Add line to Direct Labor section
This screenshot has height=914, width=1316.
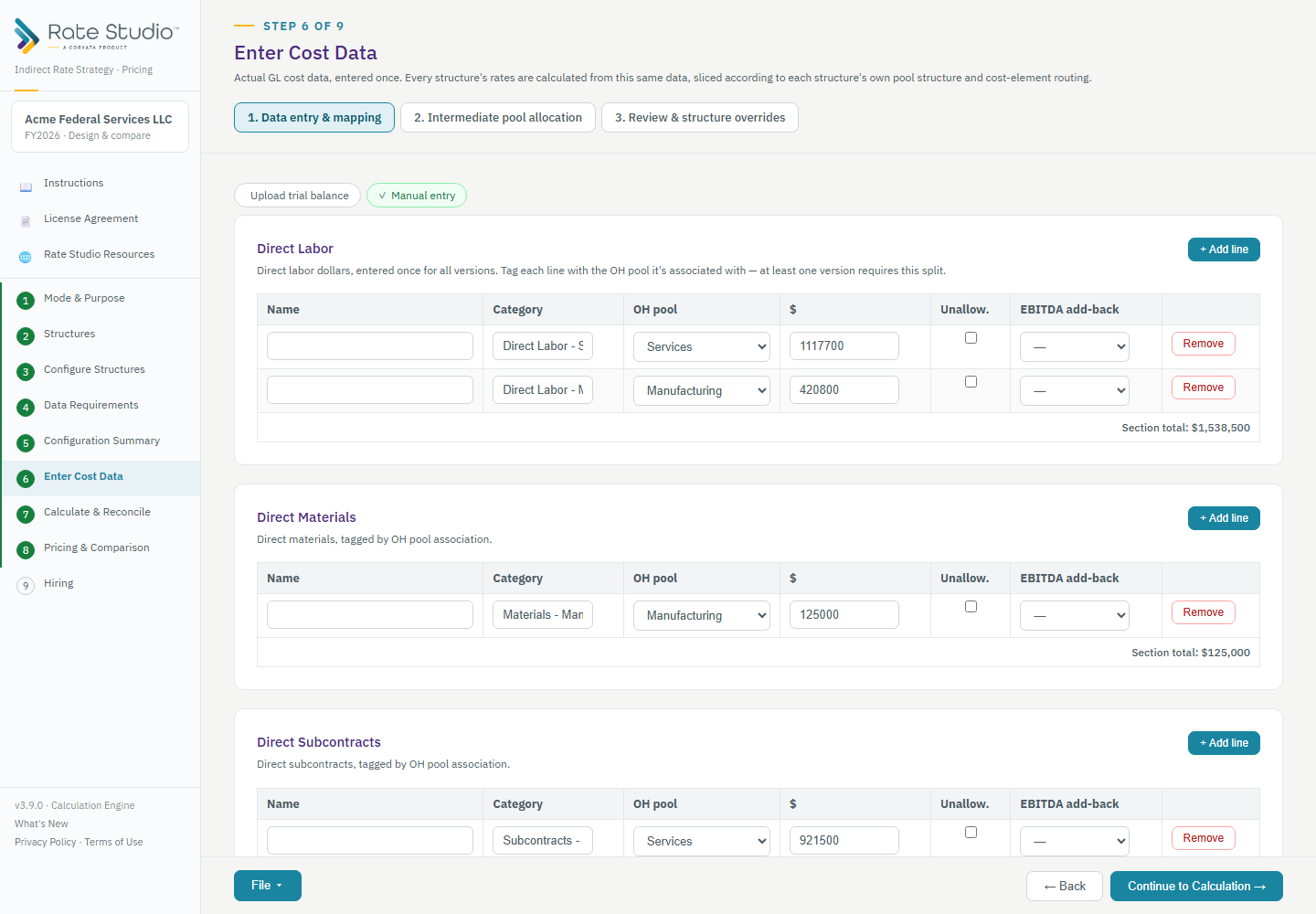(1224, 250)
